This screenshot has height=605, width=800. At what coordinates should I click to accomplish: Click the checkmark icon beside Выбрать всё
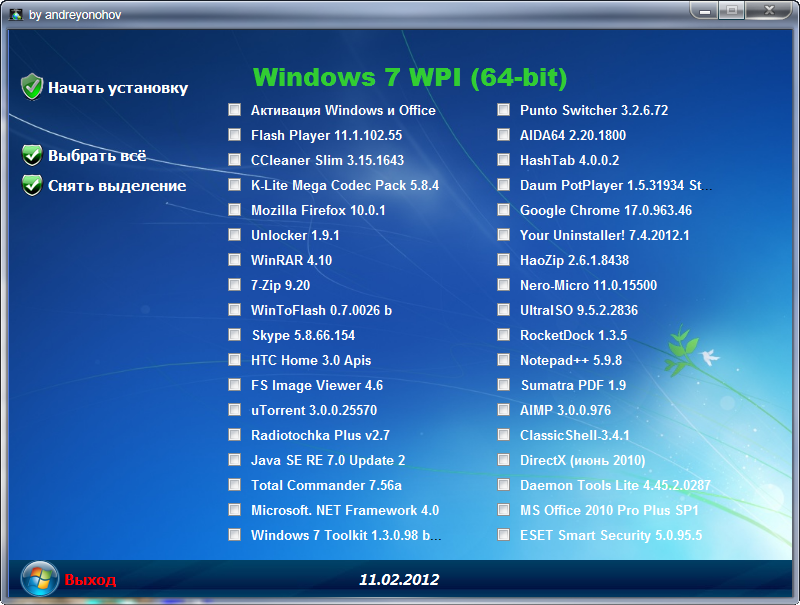point(33,156)
